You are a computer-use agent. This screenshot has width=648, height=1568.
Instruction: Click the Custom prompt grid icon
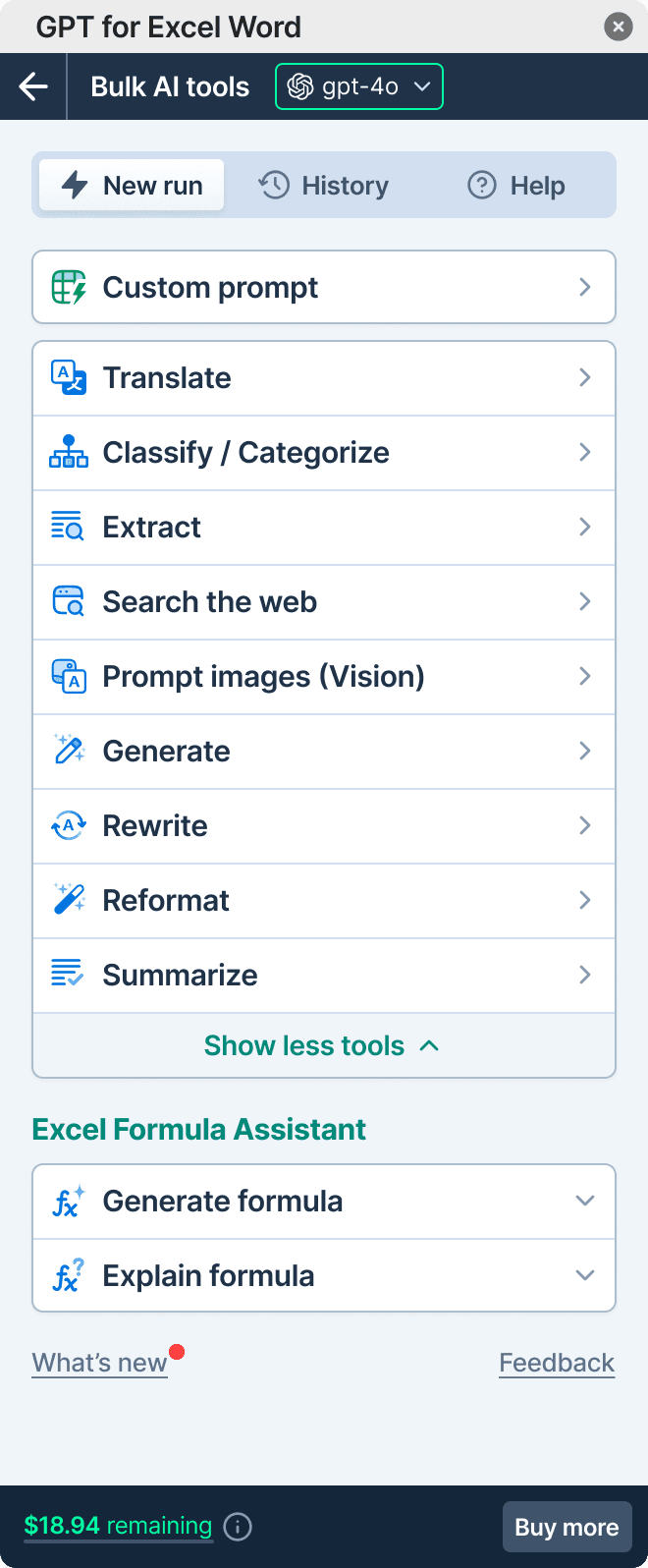coord(69,287)
